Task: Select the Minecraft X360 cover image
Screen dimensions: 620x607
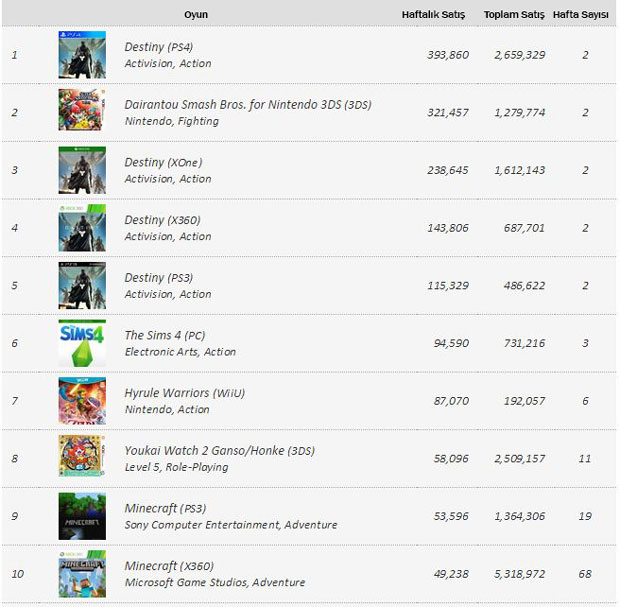Action: [x=82, y=574]
